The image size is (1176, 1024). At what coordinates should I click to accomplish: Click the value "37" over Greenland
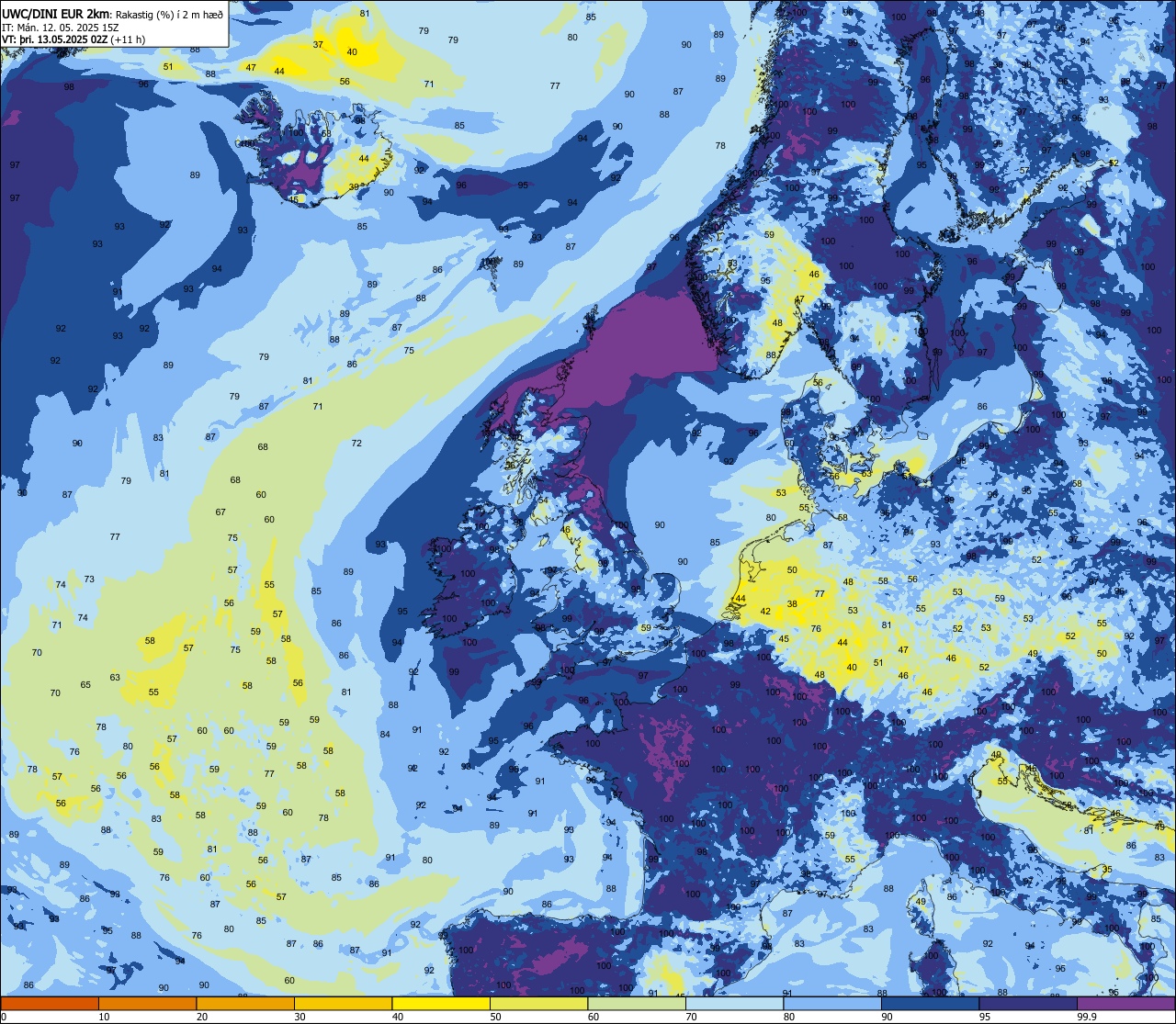(318, 45)
